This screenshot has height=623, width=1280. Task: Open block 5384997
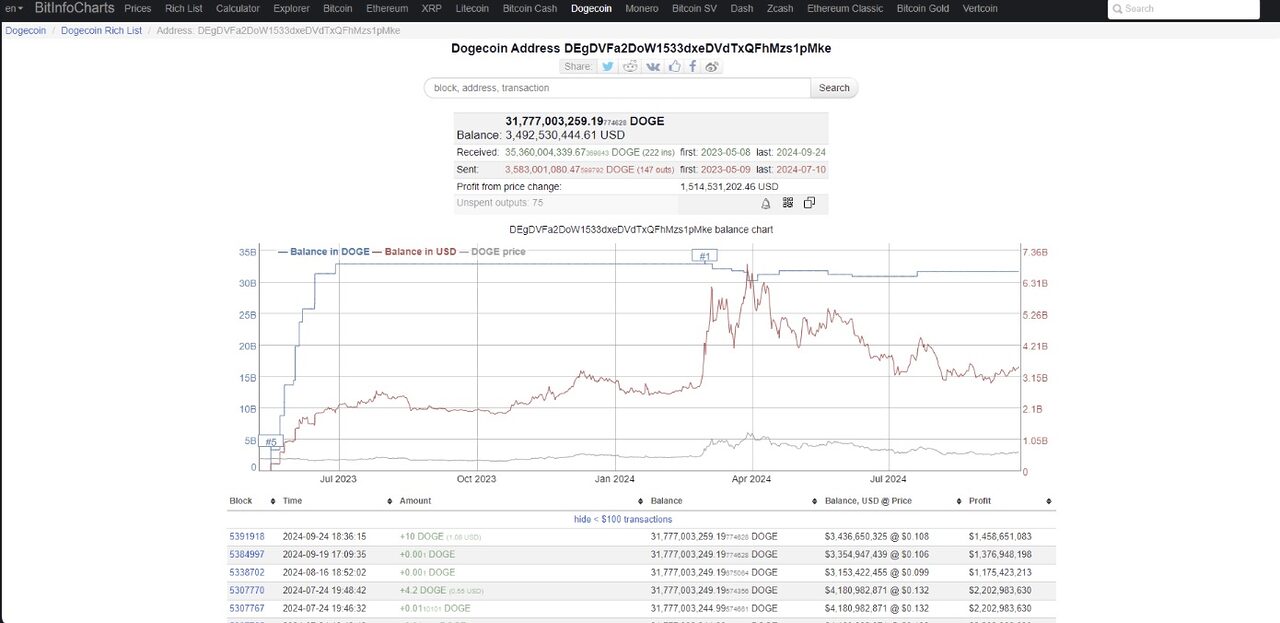[x=247, y=555]
